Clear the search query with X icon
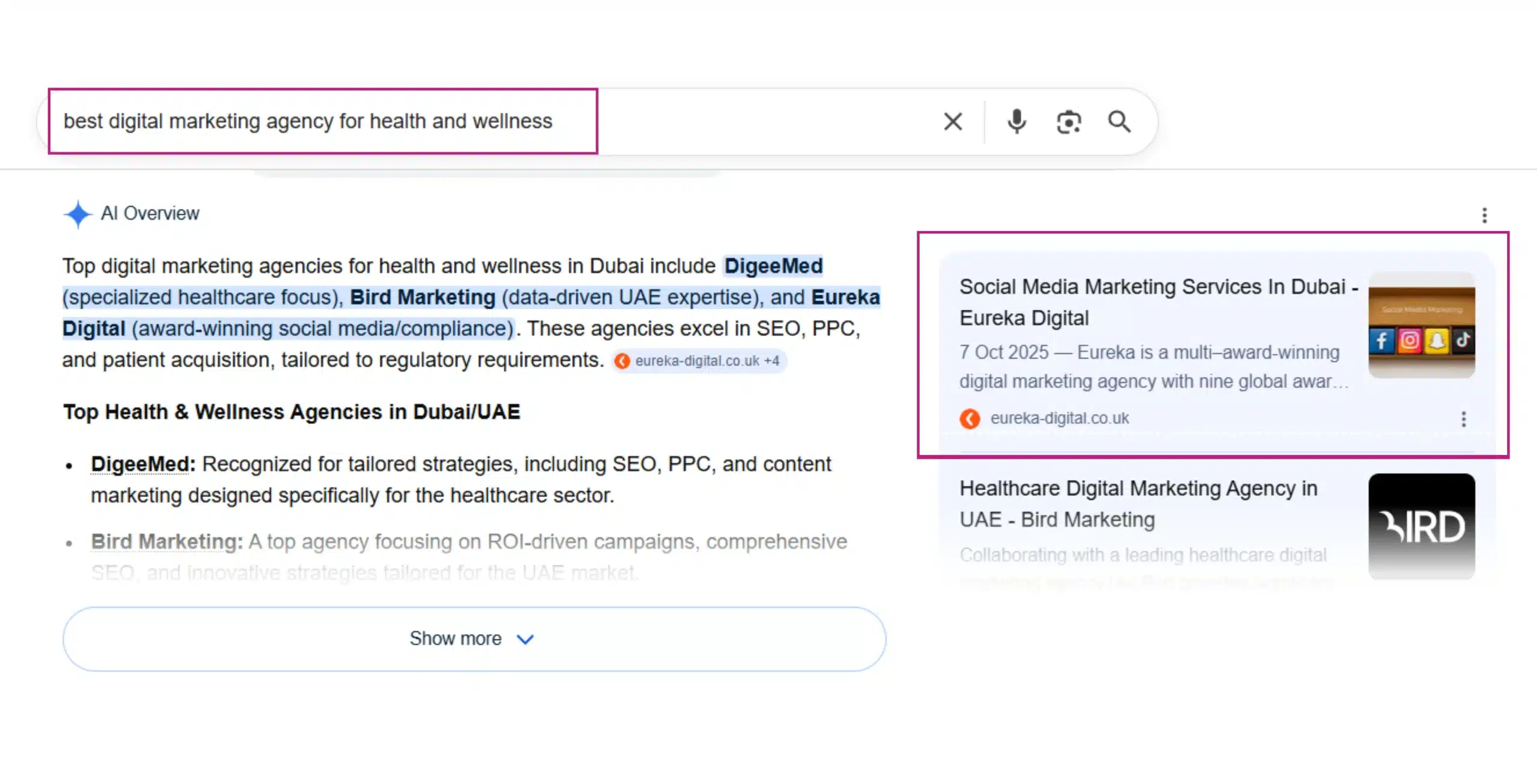1537x784 pixels. point(953,121)
